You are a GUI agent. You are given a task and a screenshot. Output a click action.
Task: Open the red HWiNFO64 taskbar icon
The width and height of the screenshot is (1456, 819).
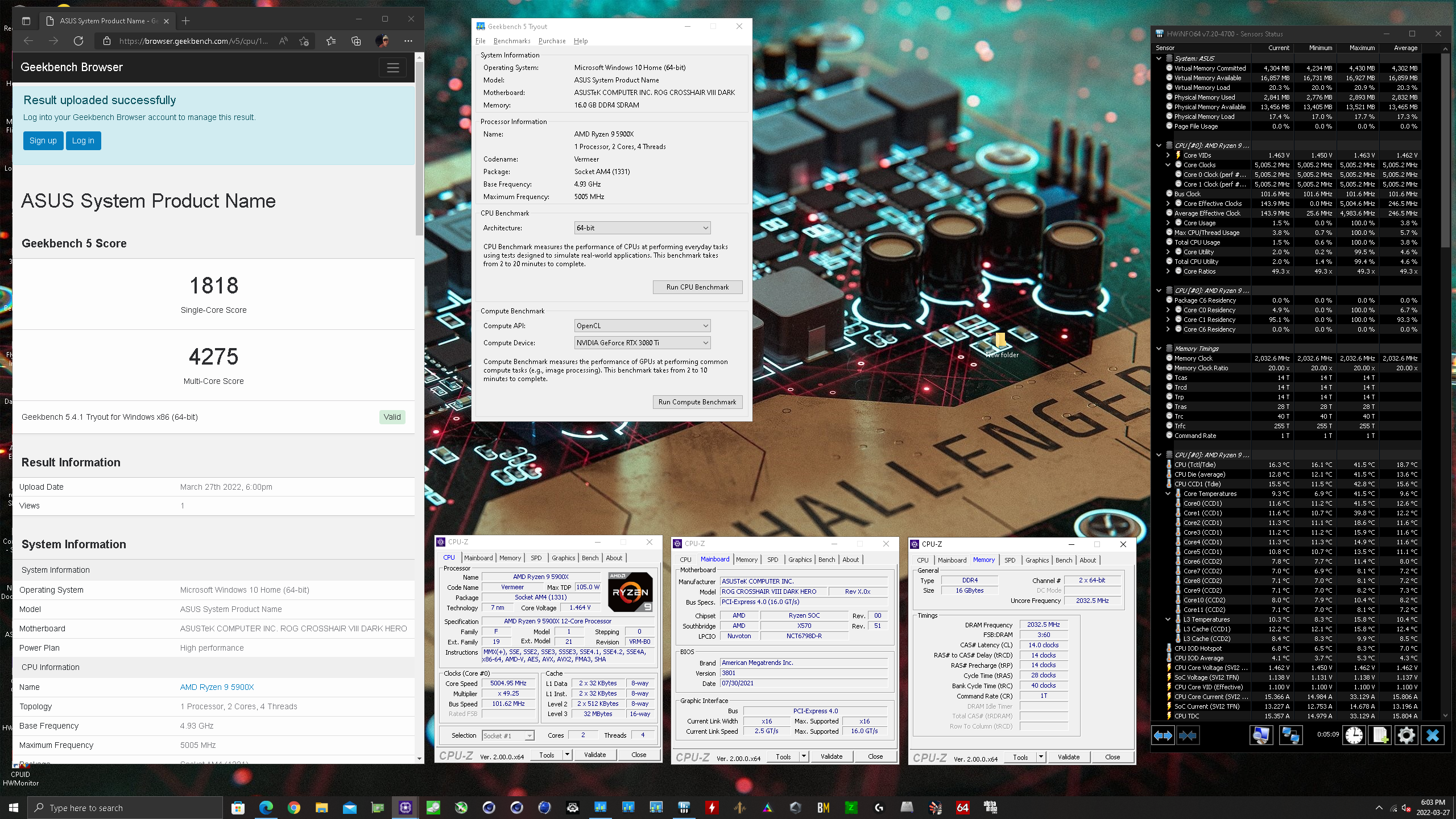(x=962, y=807)
